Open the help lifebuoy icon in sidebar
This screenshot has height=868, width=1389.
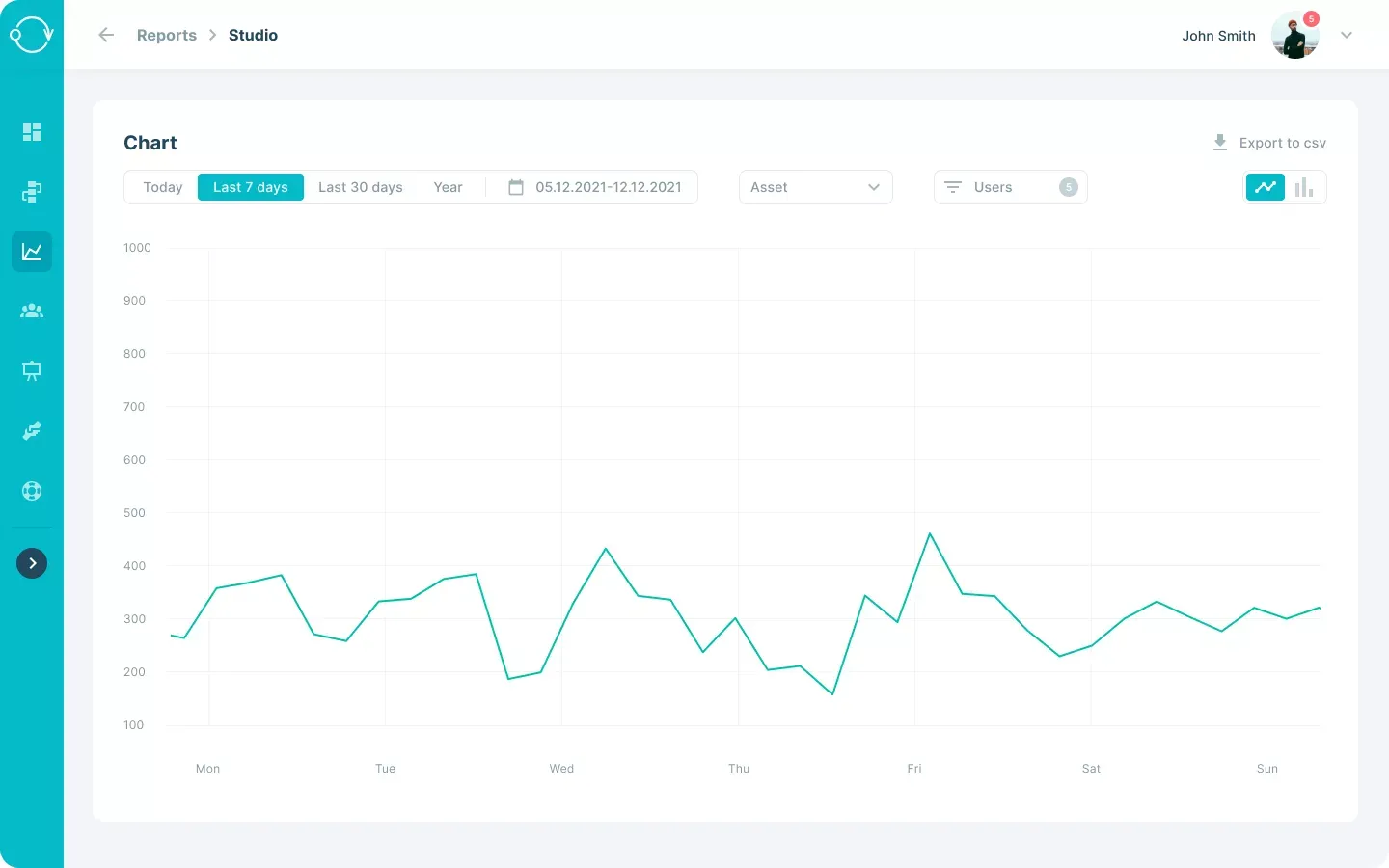[x=32, y=491]
